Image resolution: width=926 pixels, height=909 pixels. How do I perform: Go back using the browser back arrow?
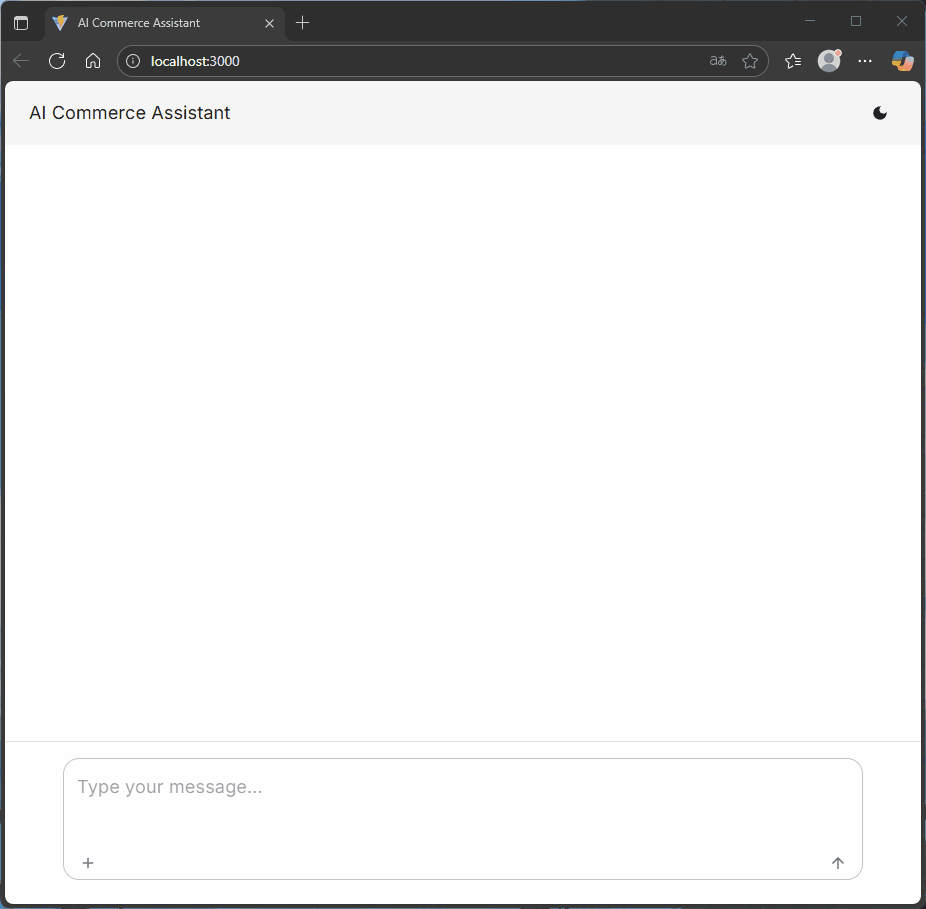tap(21, 61)
